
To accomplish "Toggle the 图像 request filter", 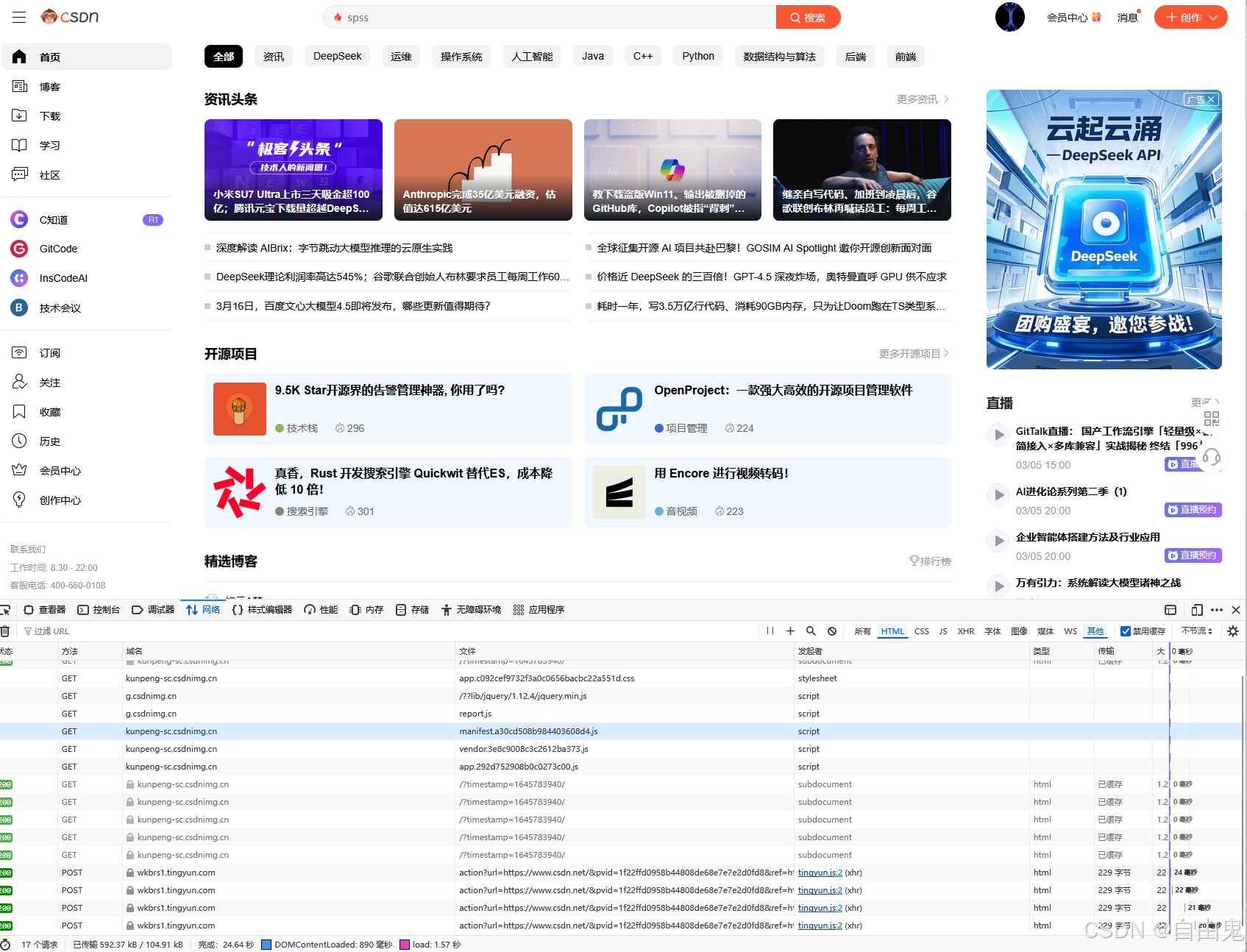I will (x=1019, y=631).
